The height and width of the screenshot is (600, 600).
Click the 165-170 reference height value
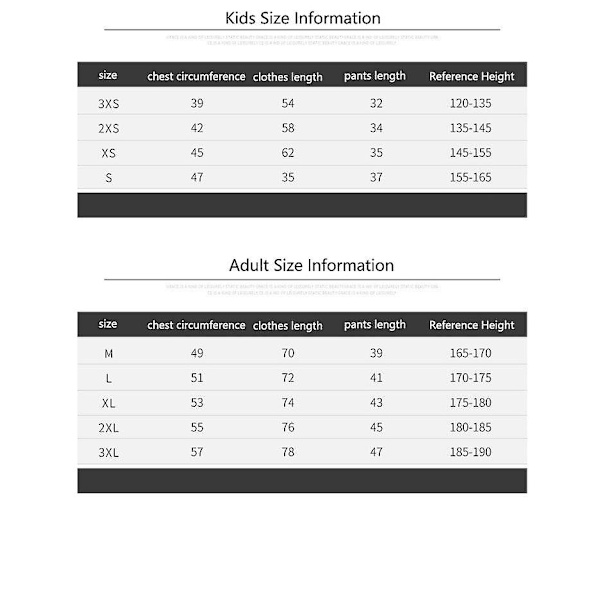click(471, 353)
